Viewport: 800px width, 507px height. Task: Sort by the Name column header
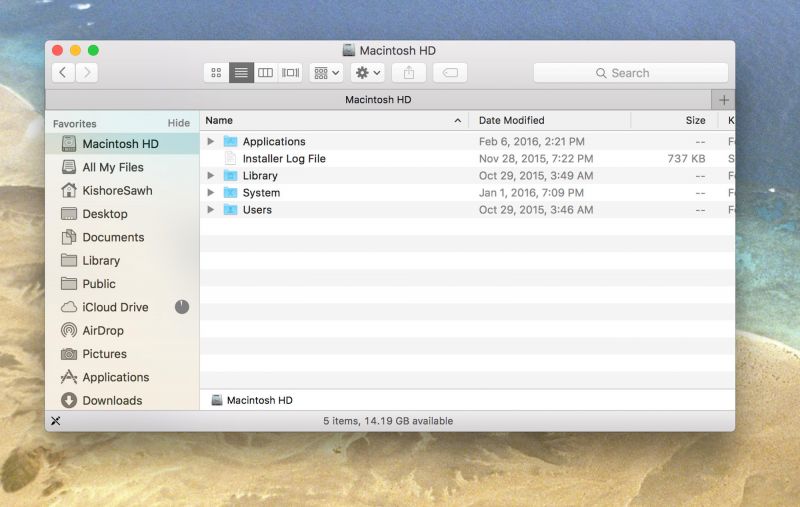(334, 120)
